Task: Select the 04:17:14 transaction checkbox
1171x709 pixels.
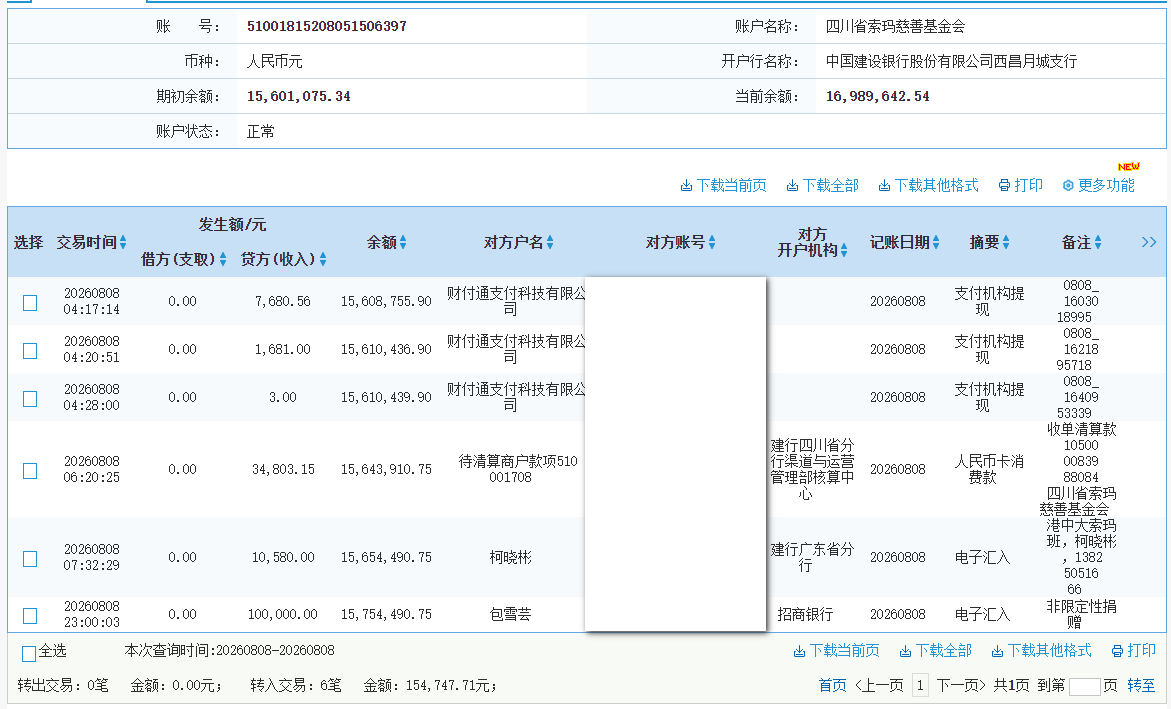Action: (30, 303)
